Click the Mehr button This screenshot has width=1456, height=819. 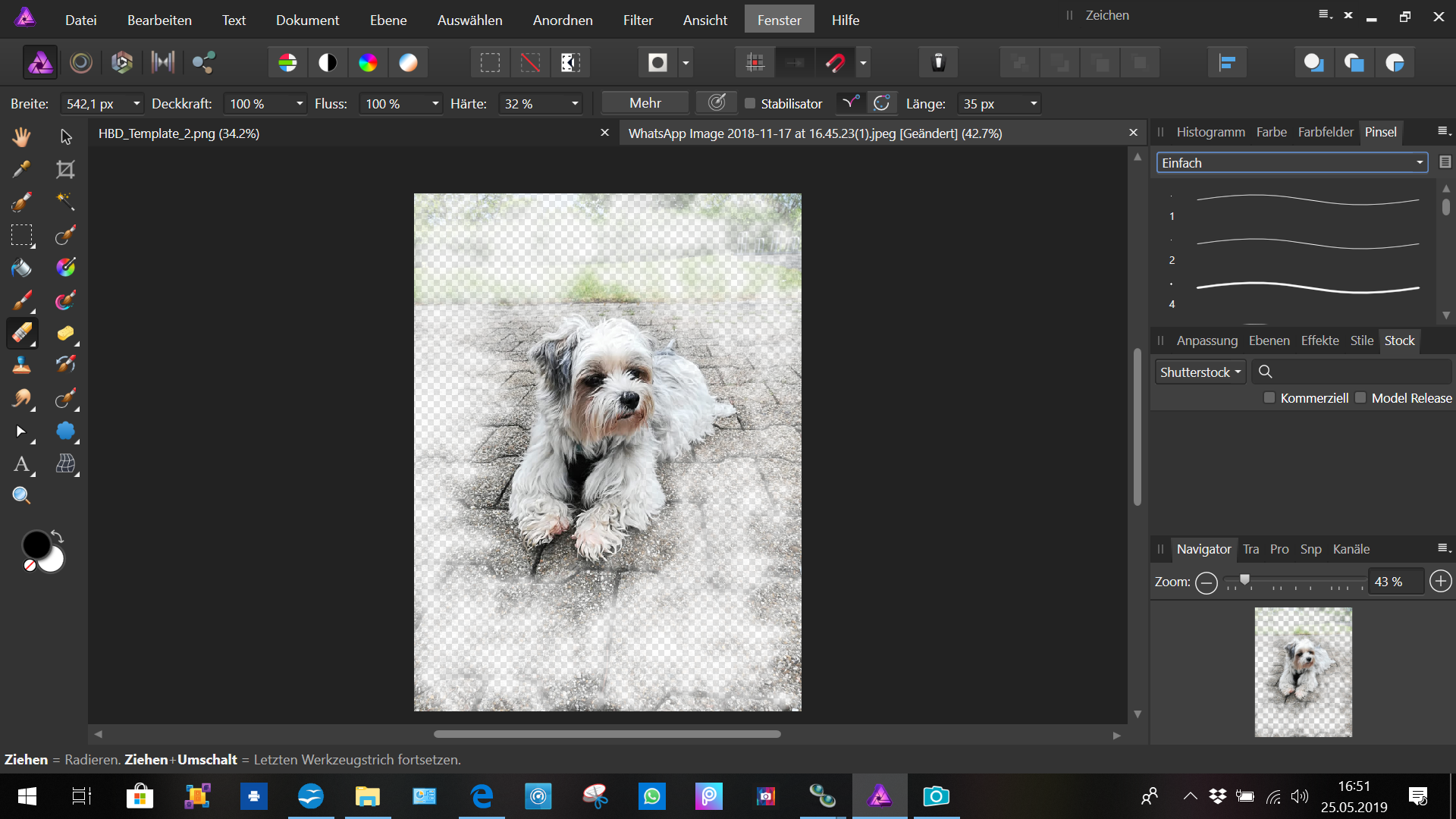645,103
